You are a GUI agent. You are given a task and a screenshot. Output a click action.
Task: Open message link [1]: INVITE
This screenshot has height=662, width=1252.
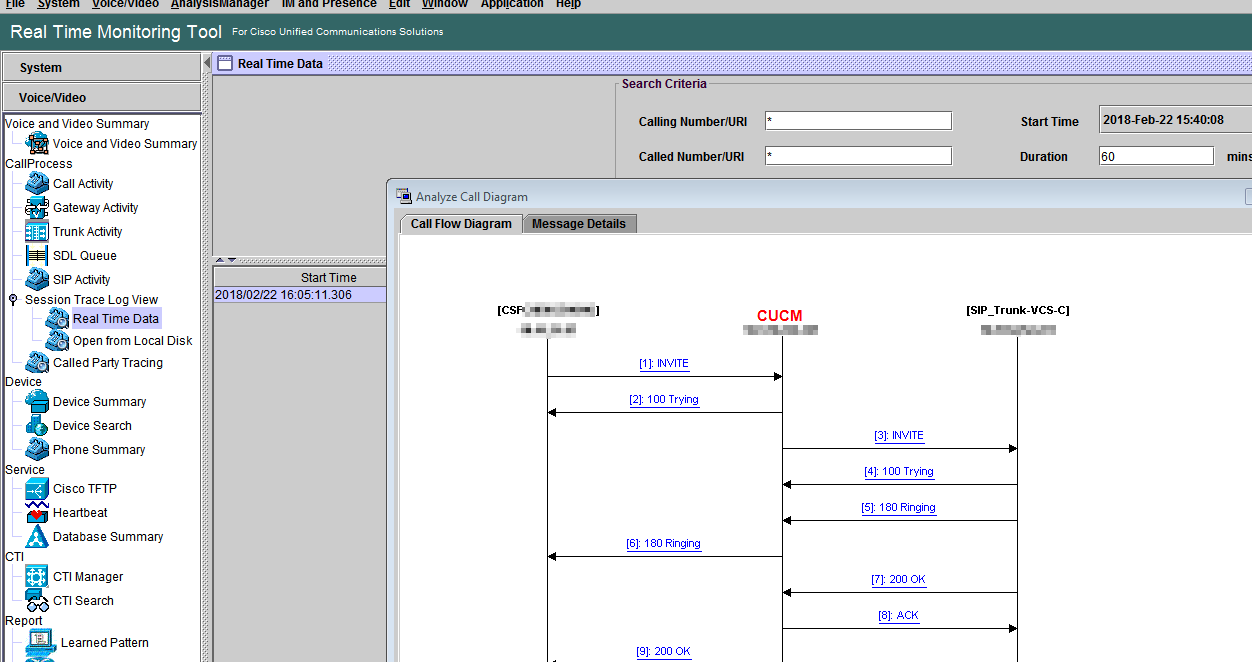(x=664, y=364)
